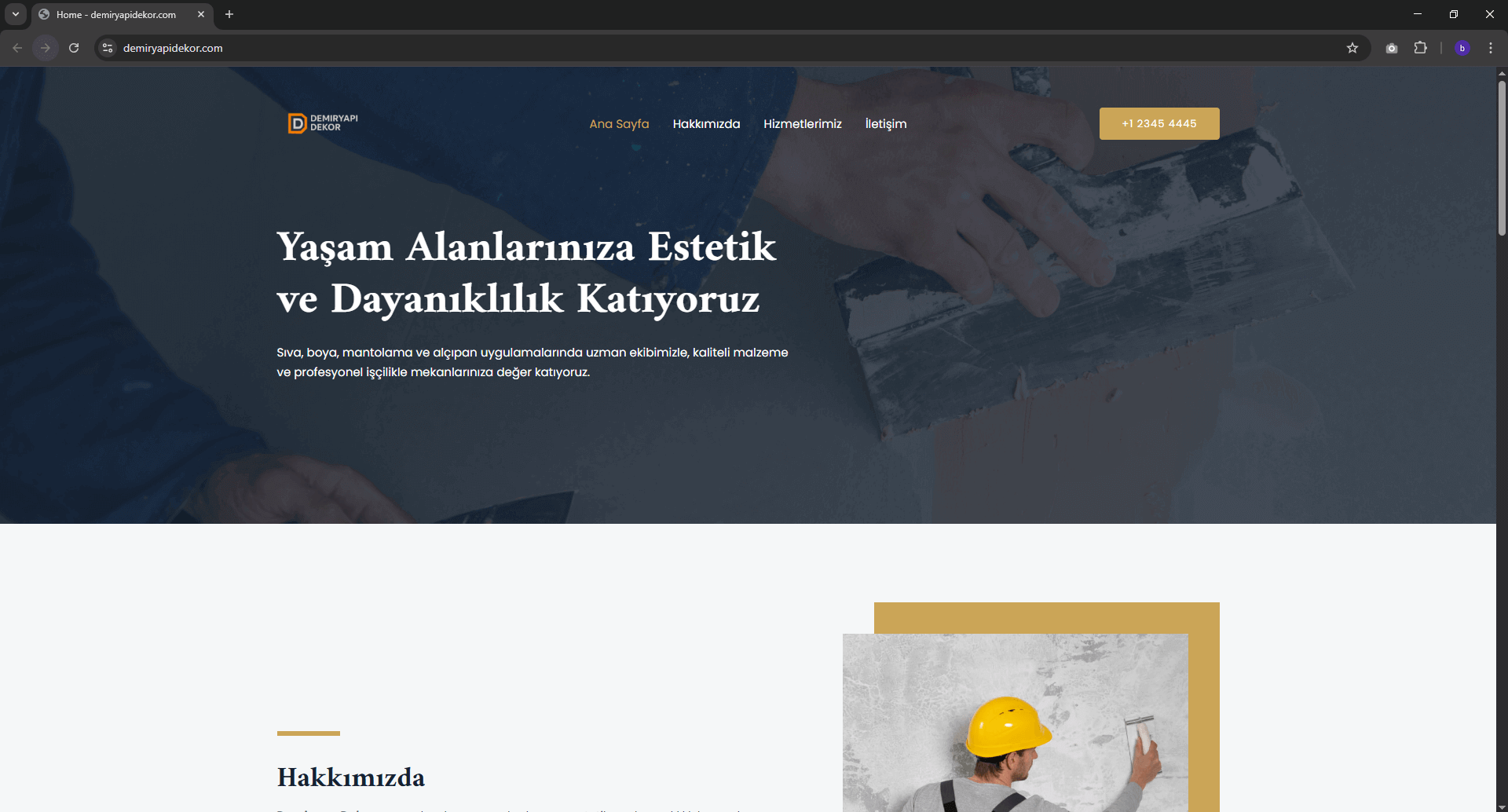This screenshot has height=812, width=1508.
Task: Click the +1 2345 4445 phone button
Action: (1159, 123)
